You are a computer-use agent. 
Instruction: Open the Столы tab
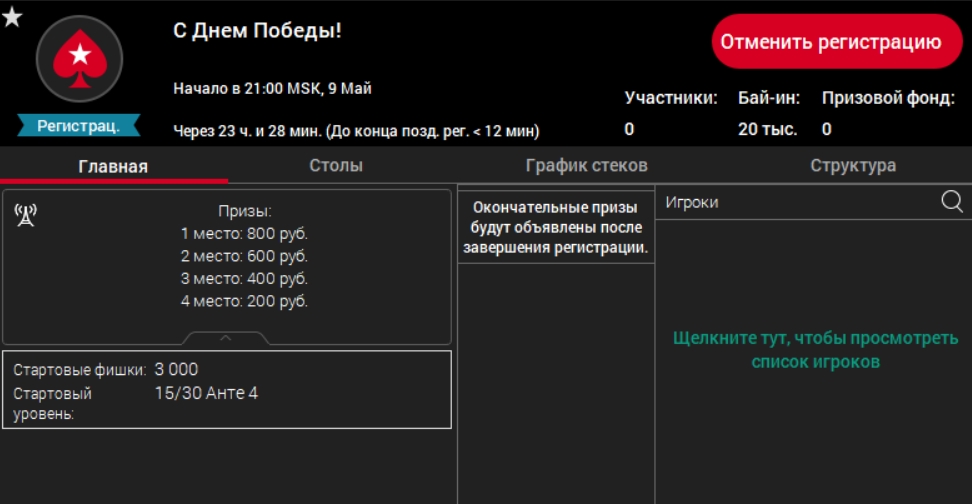336,166
